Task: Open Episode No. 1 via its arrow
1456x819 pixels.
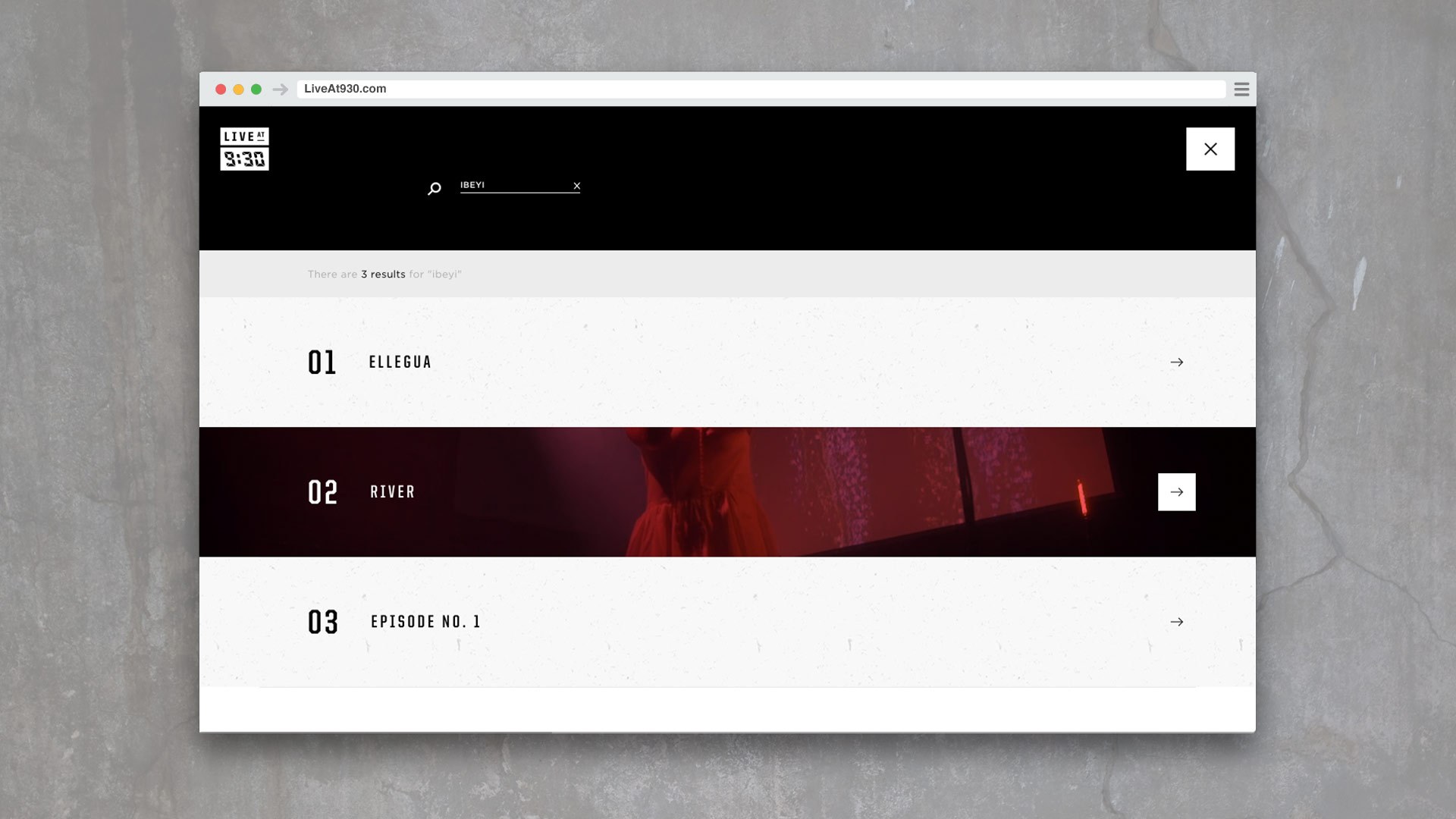Action: [x=1176, y=622]
